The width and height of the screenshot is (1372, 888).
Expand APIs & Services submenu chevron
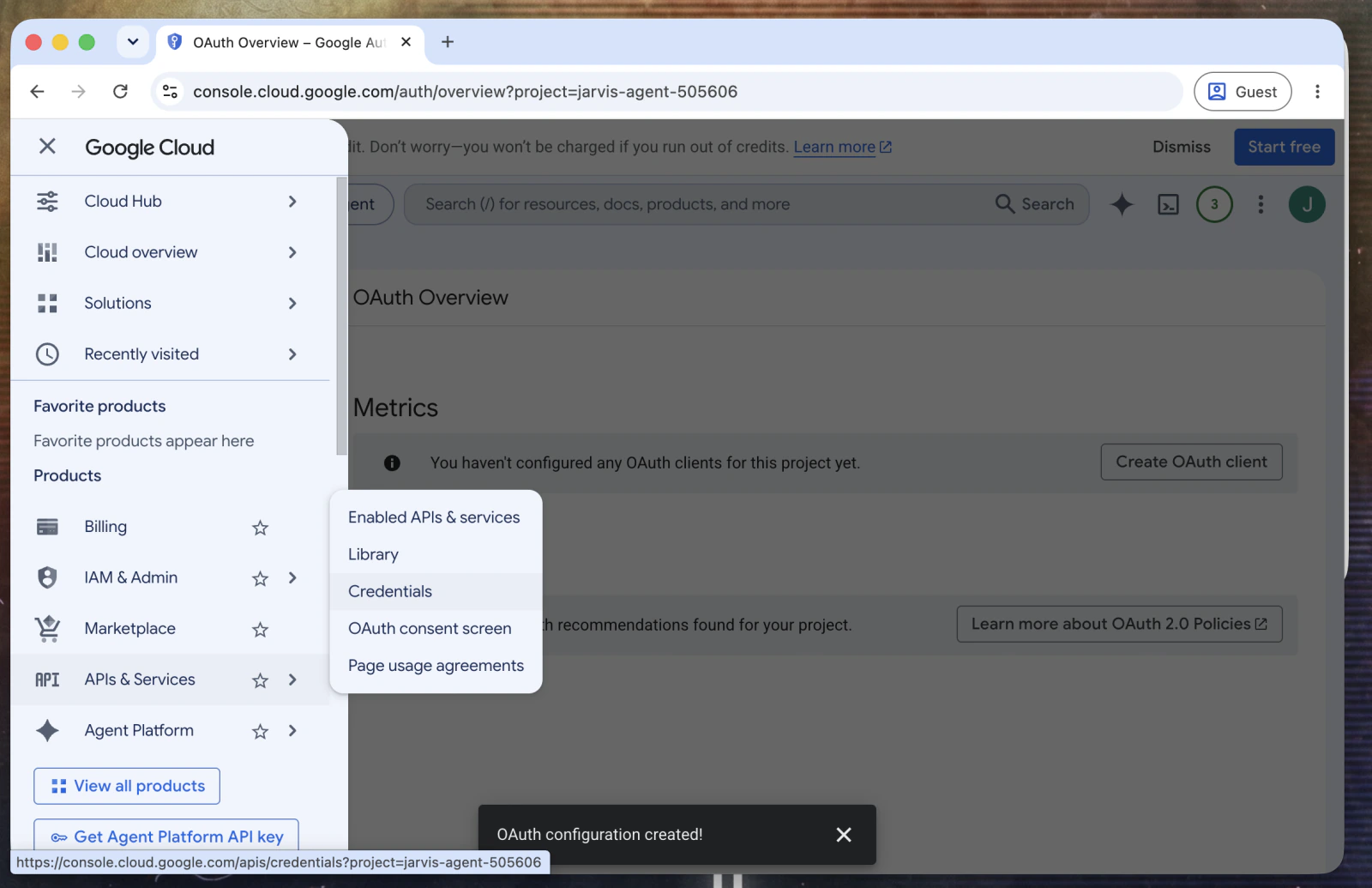click(292, 680)
